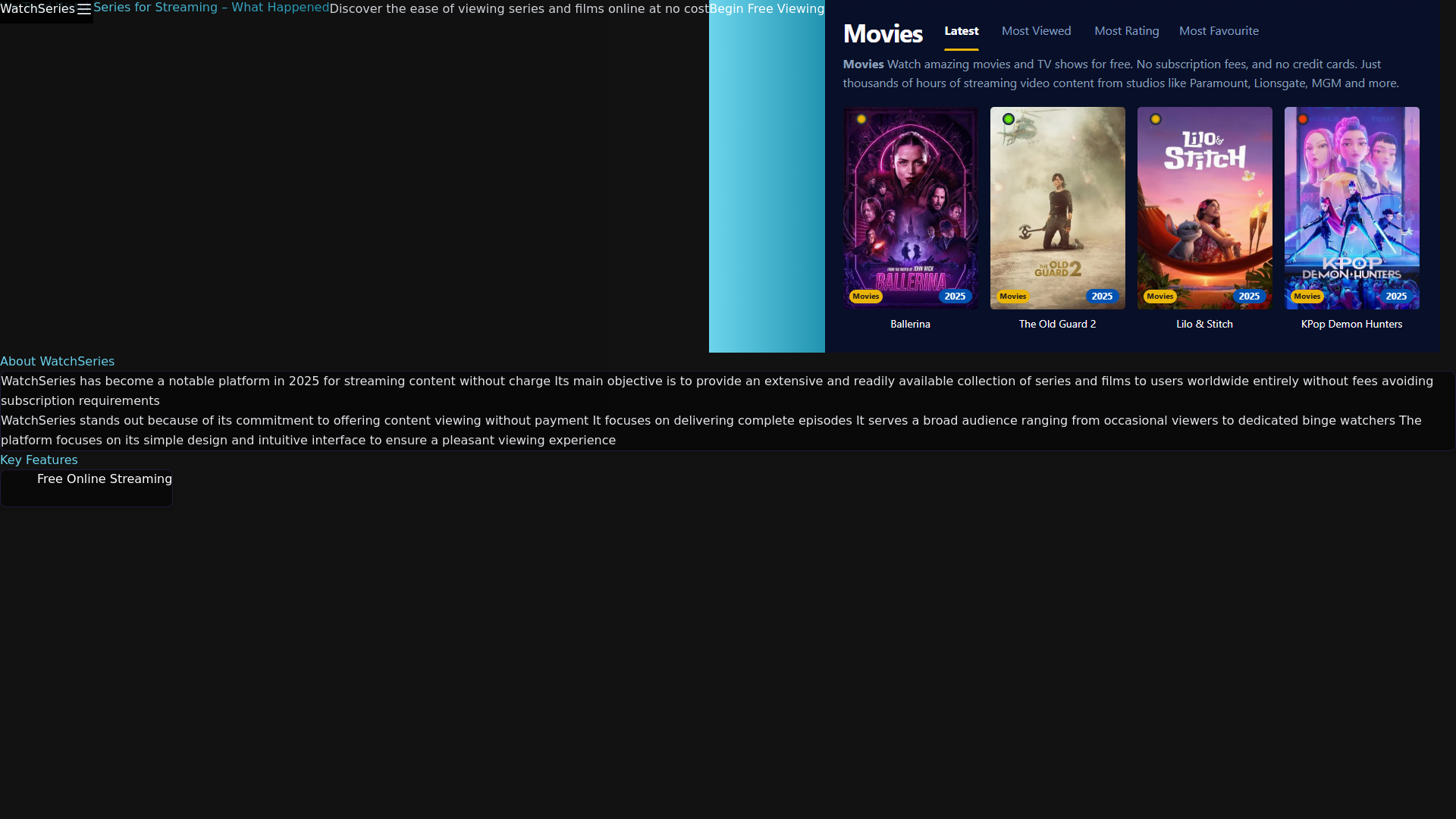Click the Key Features heading
Viewport: 1456px width, 819px height.
39,460
